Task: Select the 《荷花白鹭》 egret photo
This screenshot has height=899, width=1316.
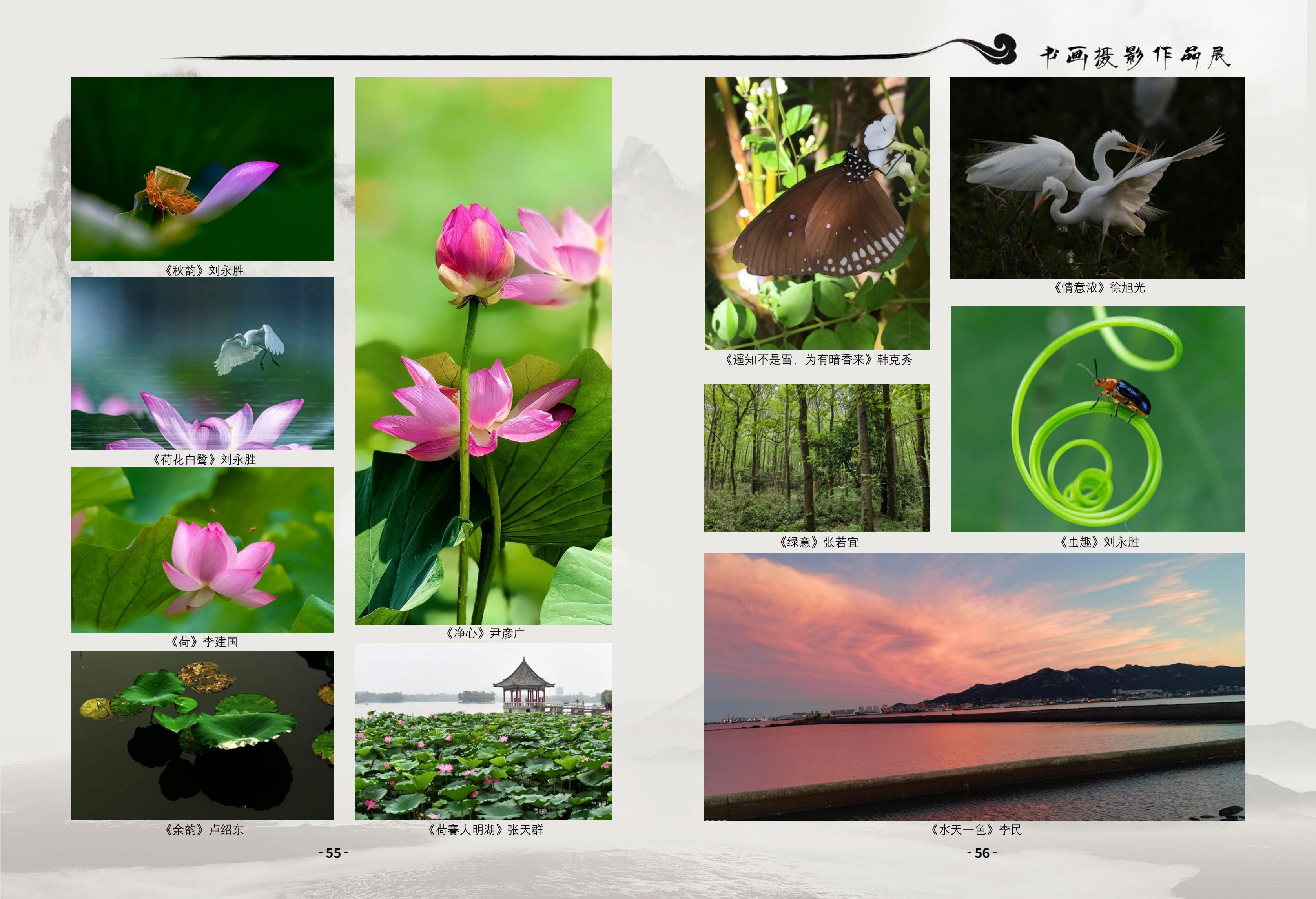Action: 202,363
